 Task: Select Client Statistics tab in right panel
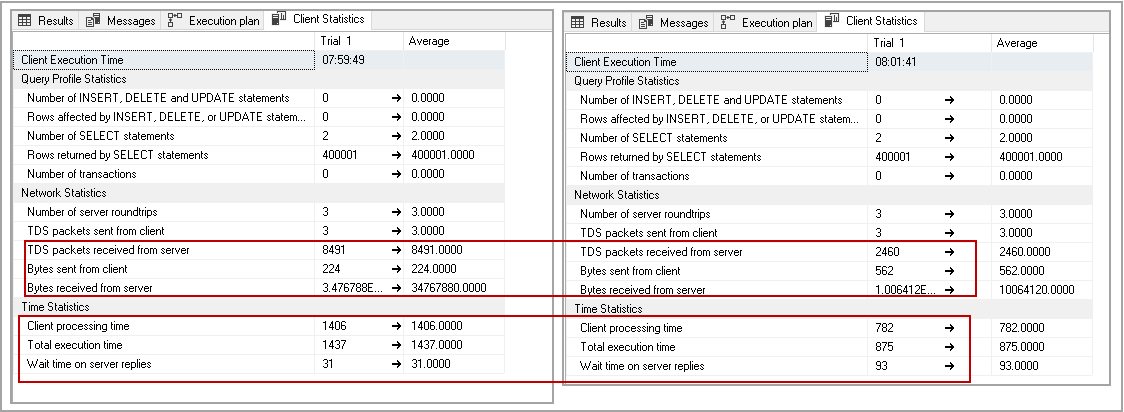click(872, 21)
